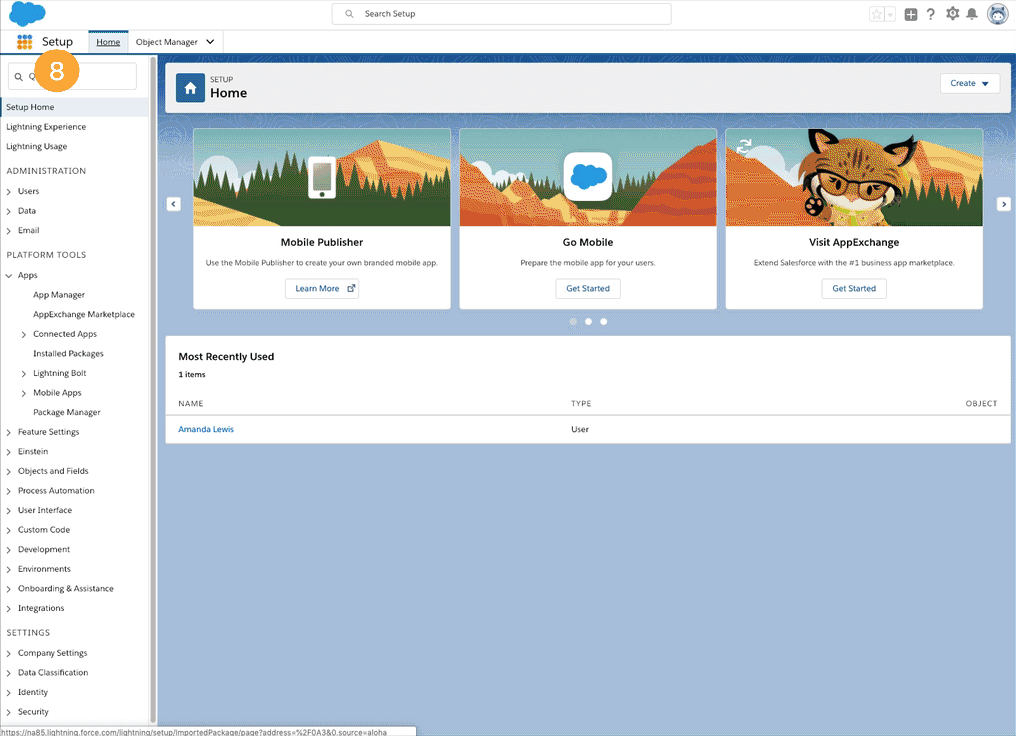Open the user profile avatar

click(997, 14)
